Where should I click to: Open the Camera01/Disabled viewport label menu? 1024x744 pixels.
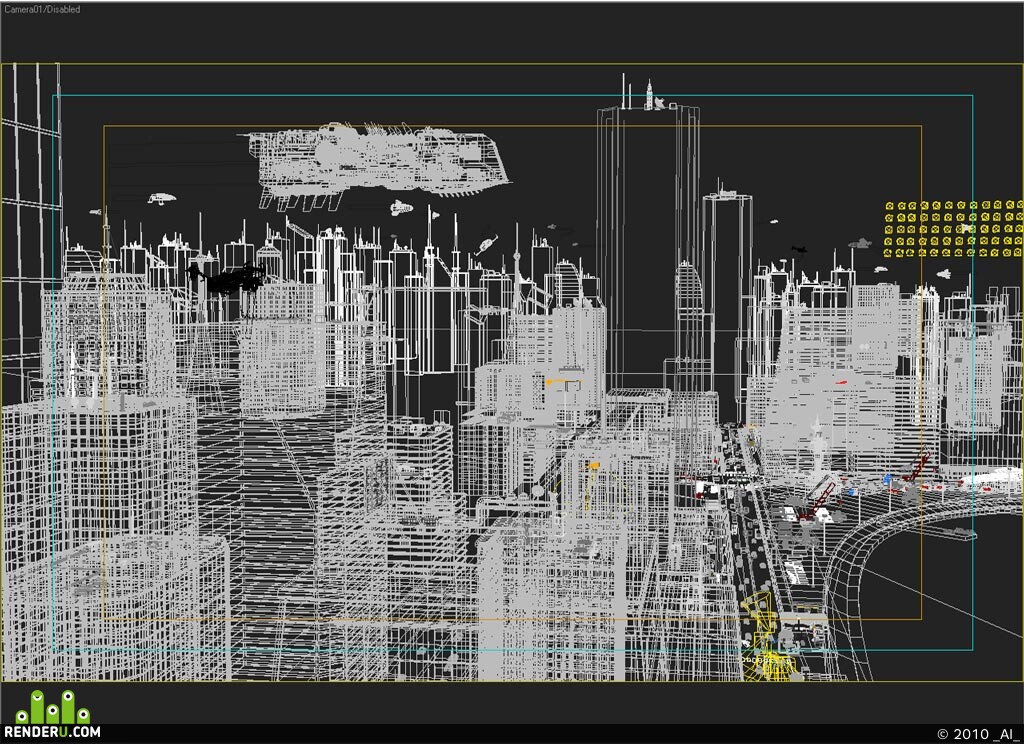point(42,9)
